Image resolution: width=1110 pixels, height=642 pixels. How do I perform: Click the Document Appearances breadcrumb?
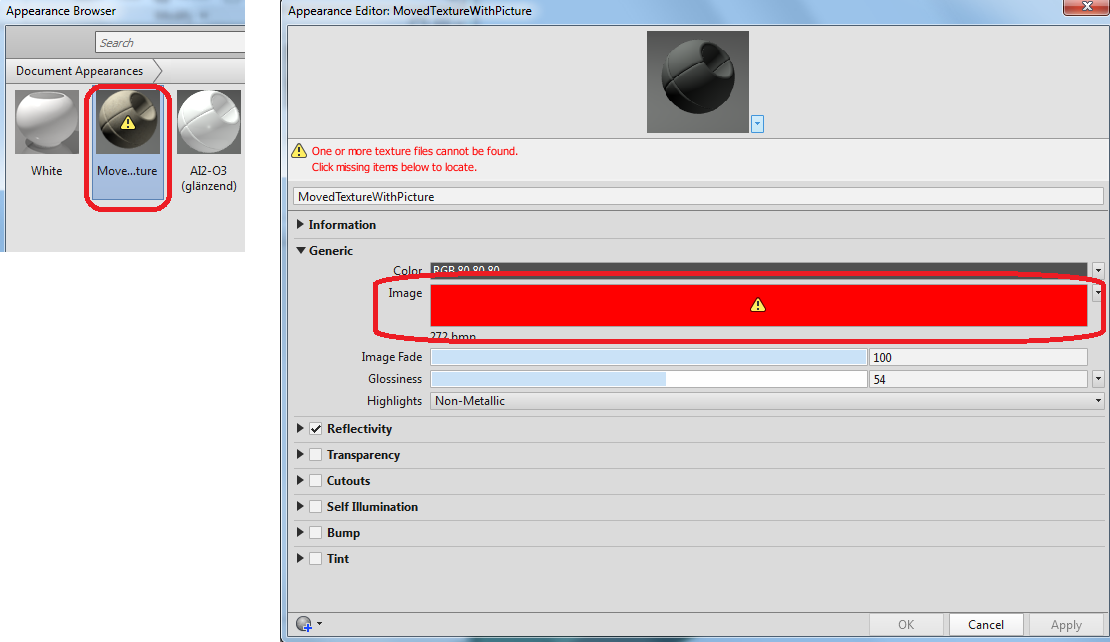79,71
